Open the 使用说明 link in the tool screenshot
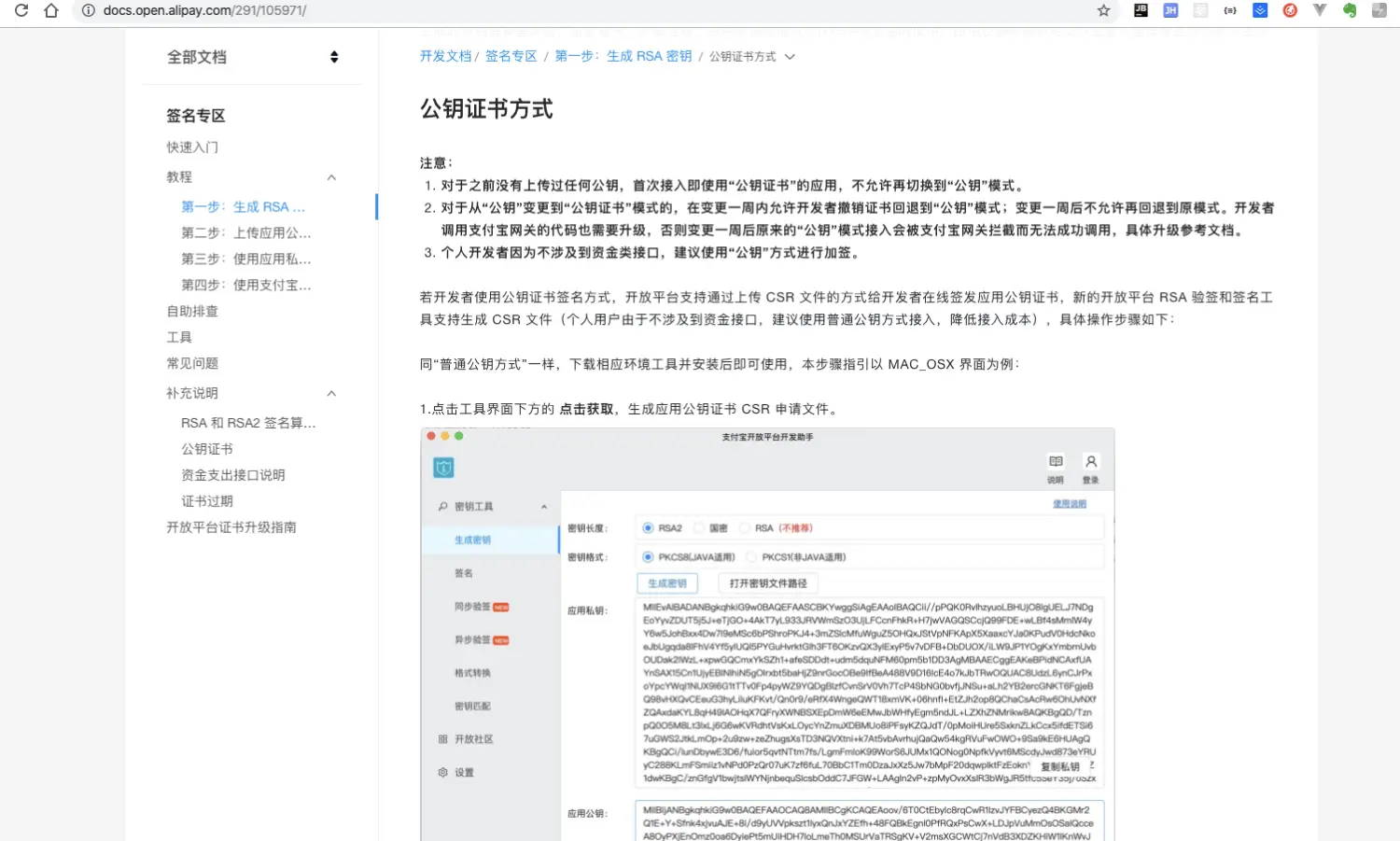1400x841 pixels. click(x=1070, y=504)
